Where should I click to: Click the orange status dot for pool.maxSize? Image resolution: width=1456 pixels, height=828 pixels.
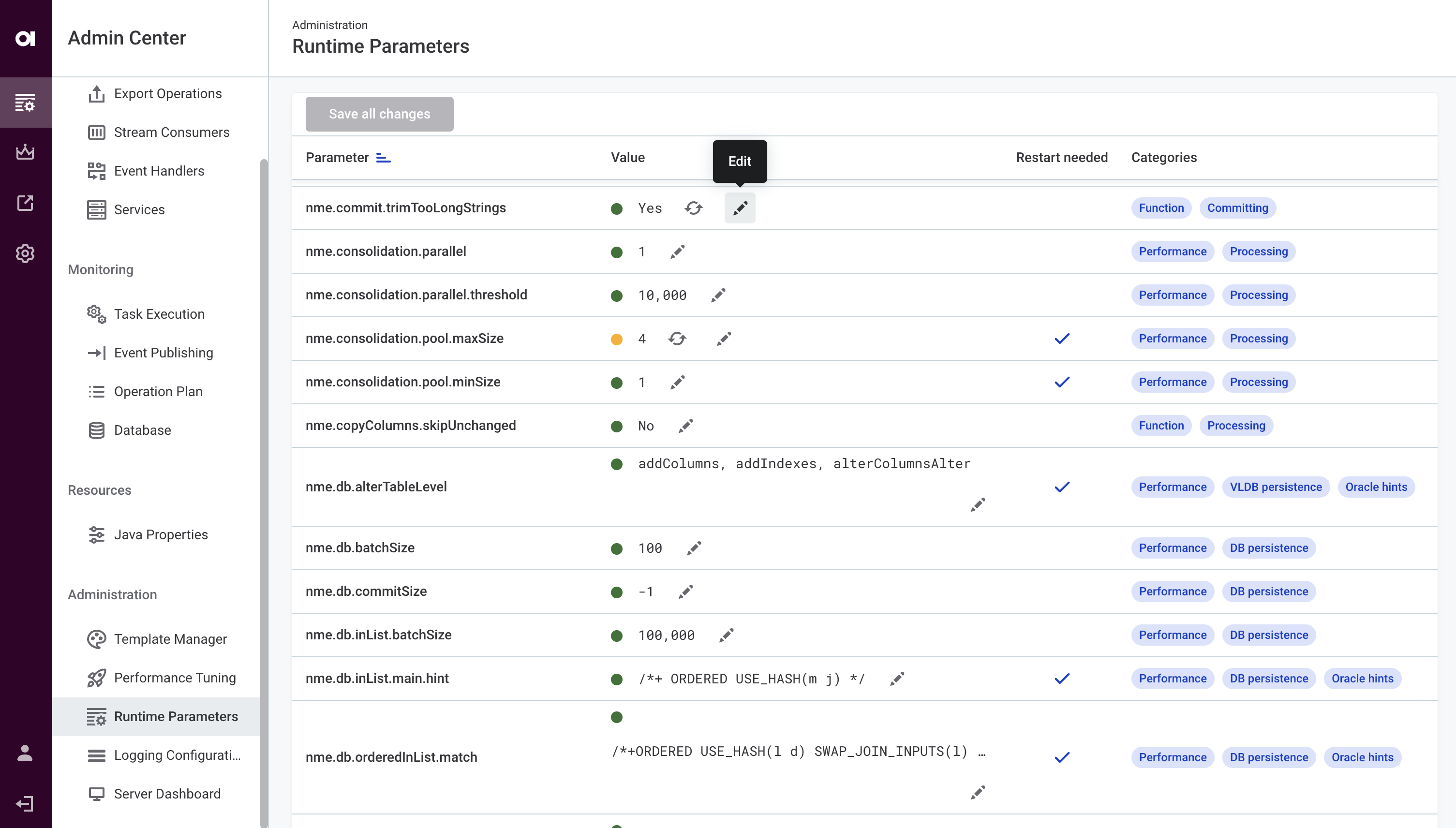[x=617, y=340]
